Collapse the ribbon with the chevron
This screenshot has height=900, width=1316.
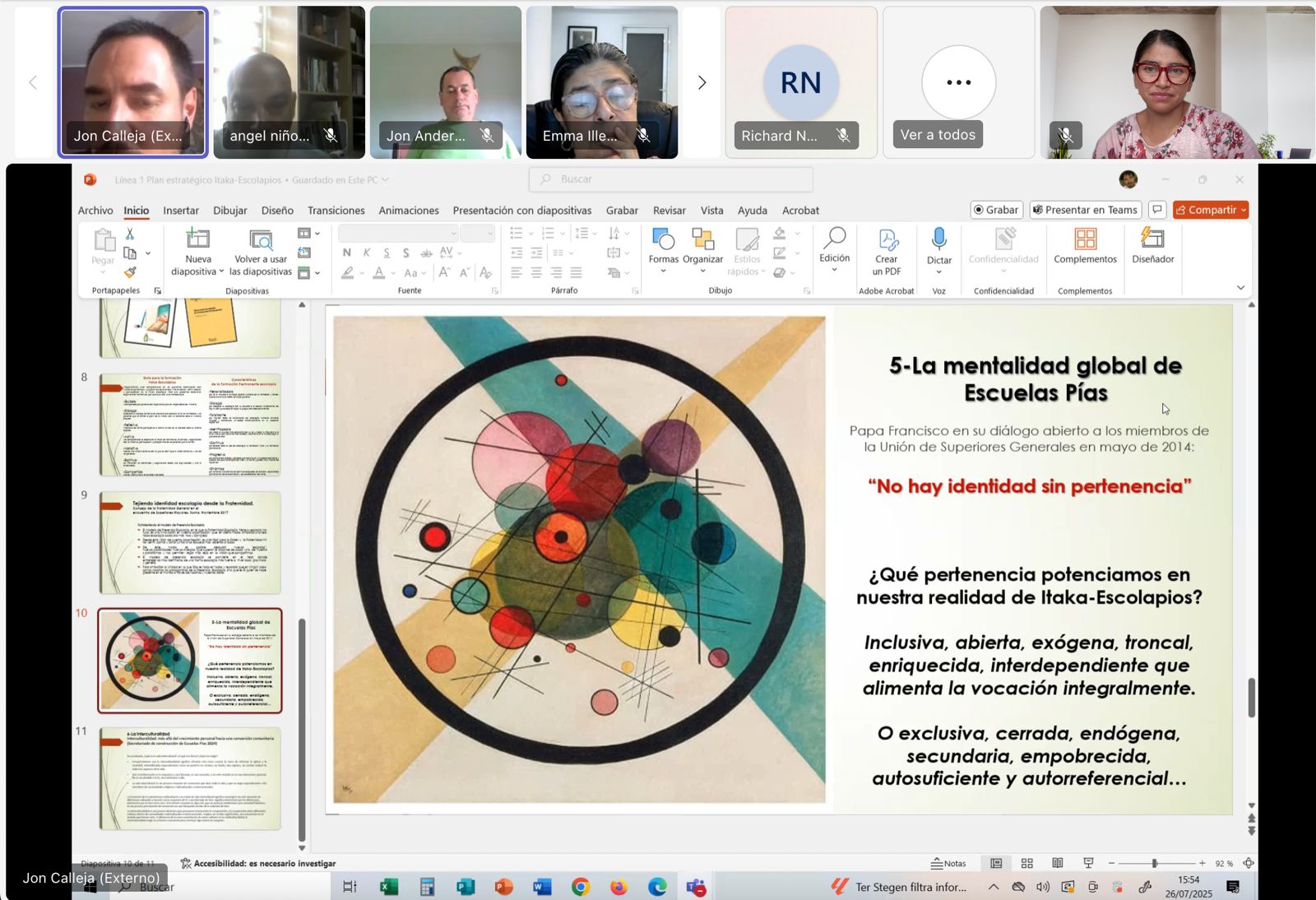[1240, 287]
